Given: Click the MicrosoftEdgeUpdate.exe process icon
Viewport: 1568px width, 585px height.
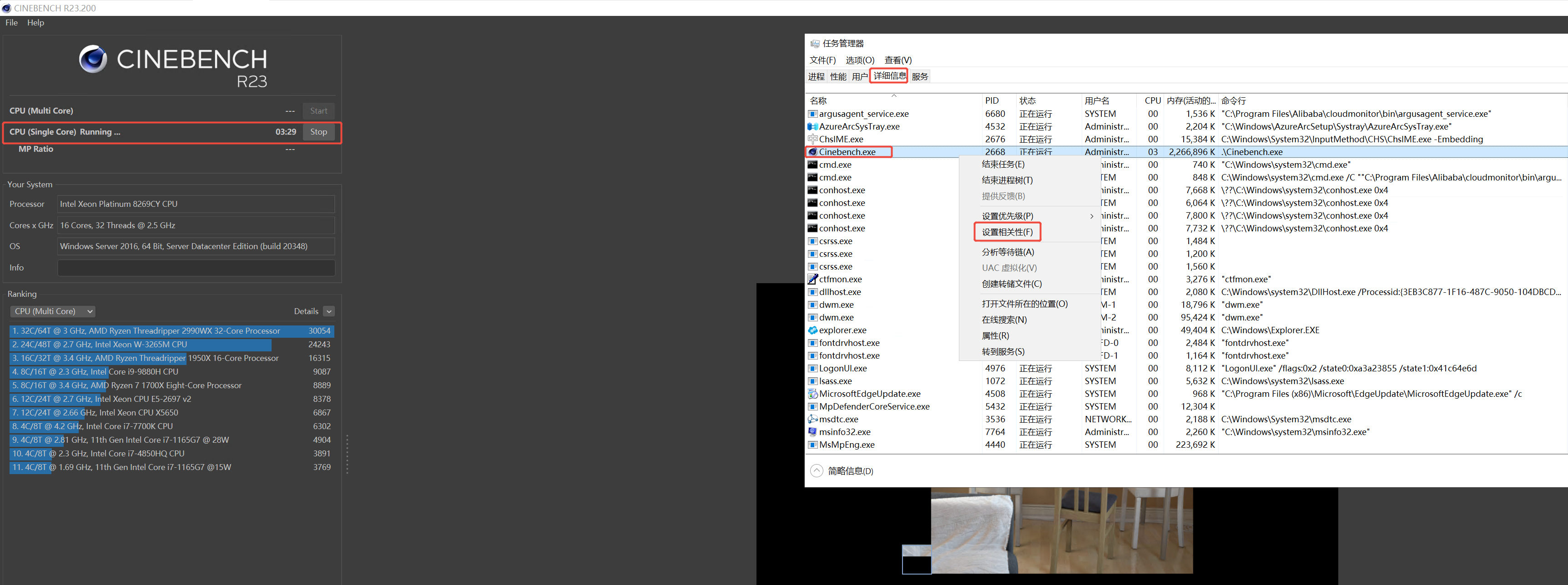Looking at the screenshot, I should (x=812, y=394).
